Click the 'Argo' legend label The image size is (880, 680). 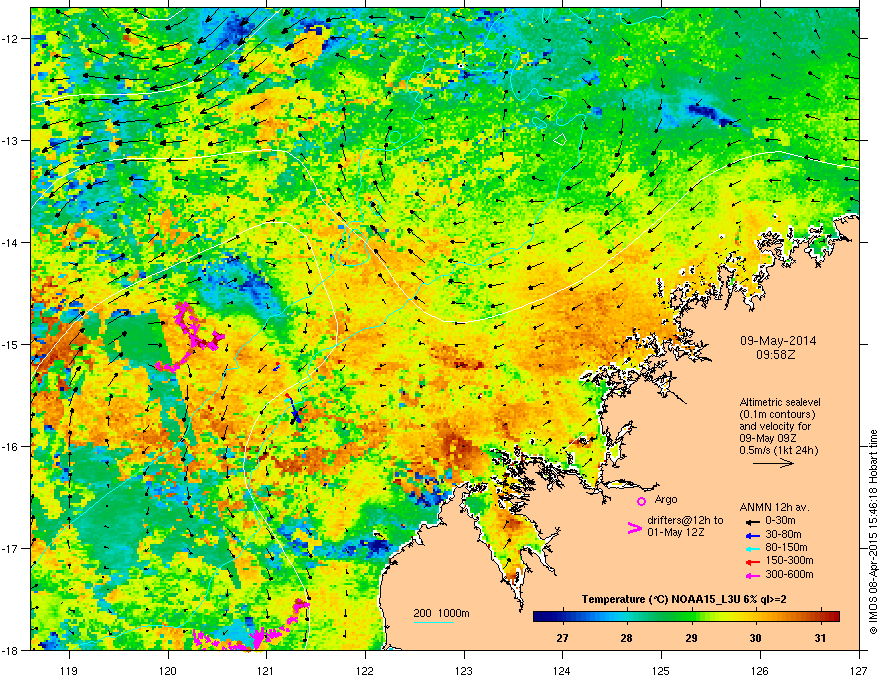tap(666, 499)
